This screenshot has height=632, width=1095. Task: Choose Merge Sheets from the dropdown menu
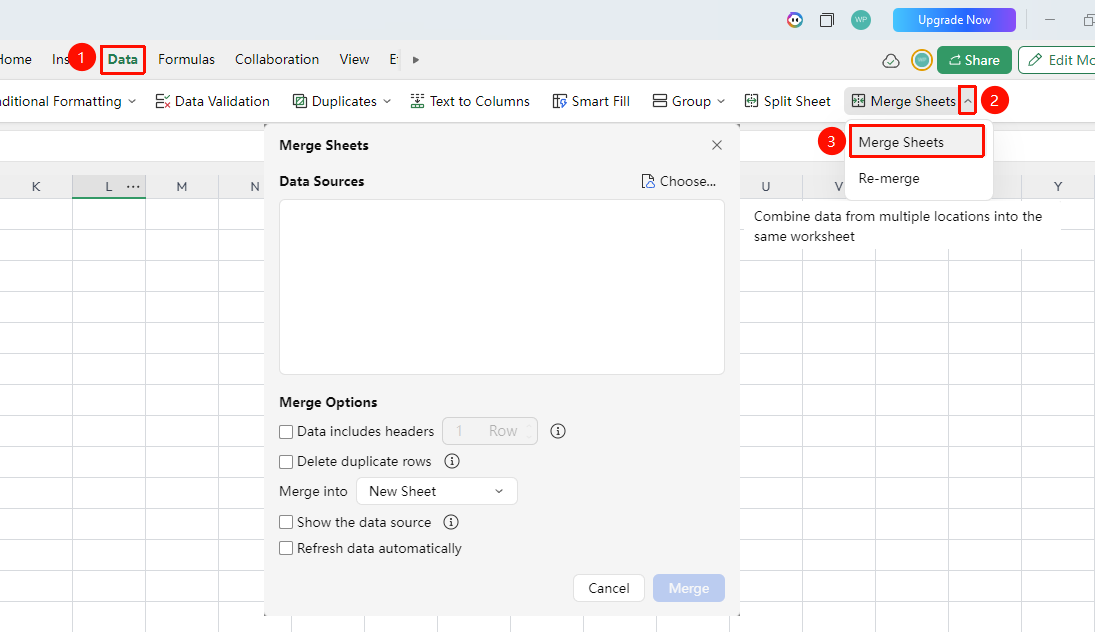(x=918, y=142)
